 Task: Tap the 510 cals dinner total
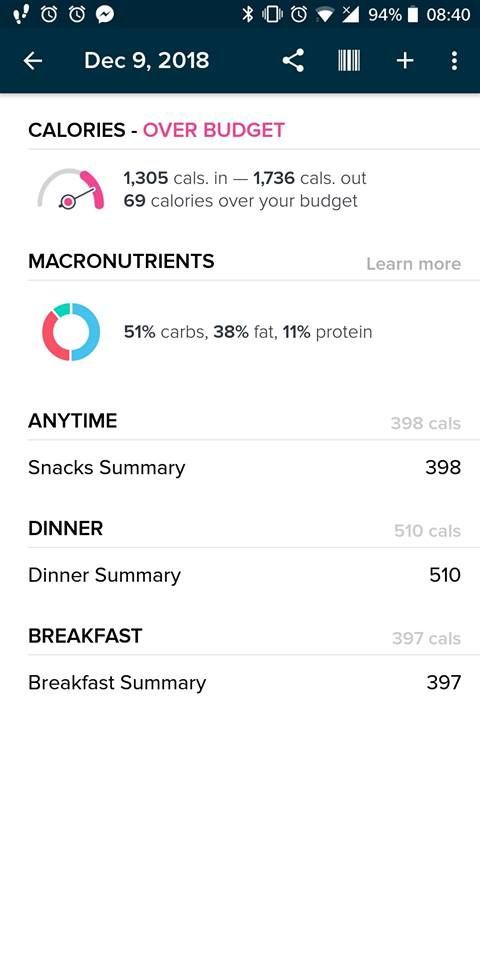427,531
